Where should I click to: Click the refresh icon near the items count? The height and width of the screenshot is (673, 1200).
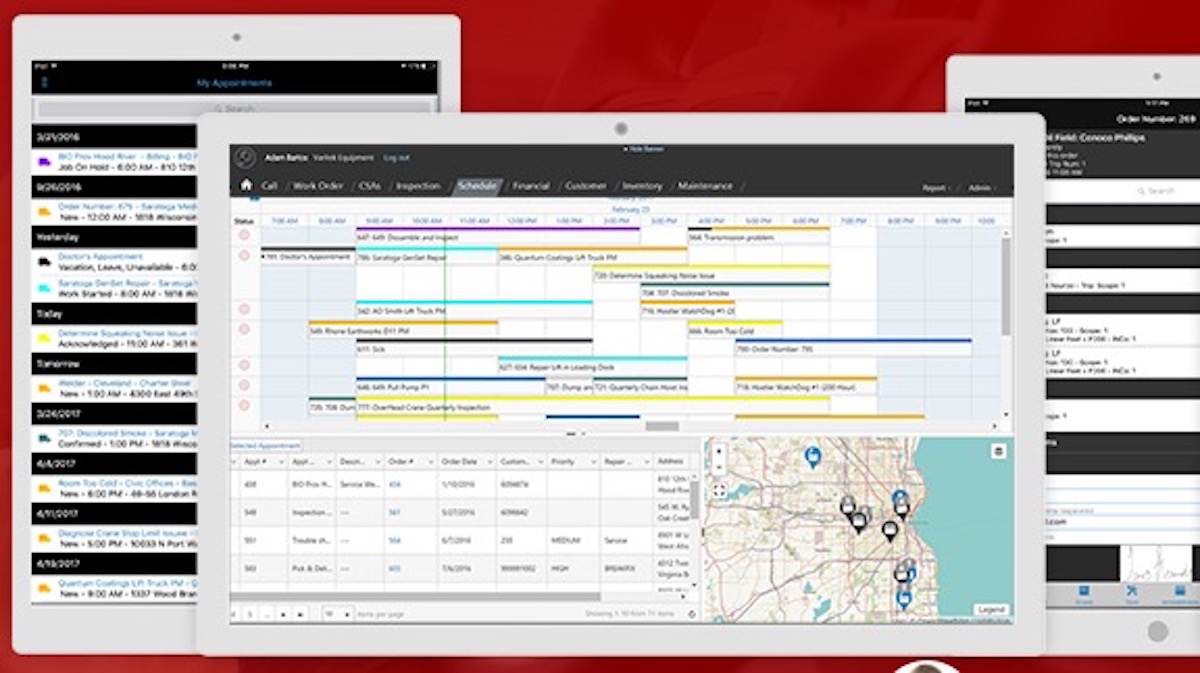tap(691, 614)
